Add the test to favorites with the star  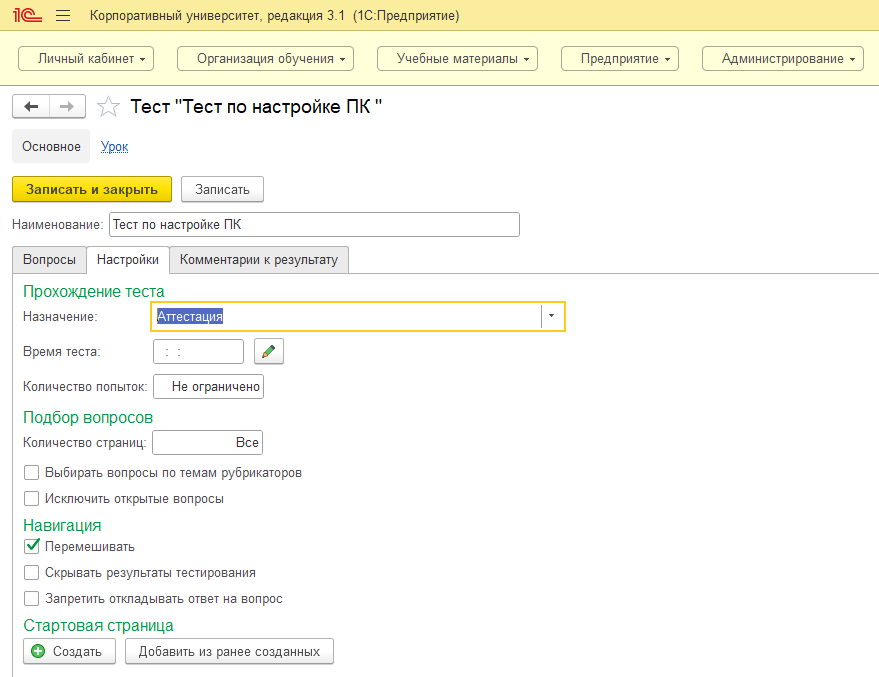(111, 107)
